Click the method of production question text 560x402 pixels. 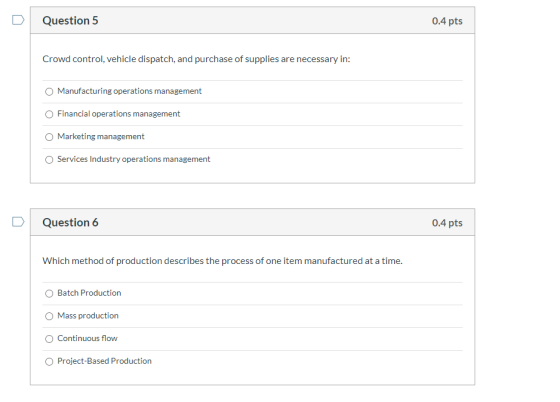pos(222,261)
